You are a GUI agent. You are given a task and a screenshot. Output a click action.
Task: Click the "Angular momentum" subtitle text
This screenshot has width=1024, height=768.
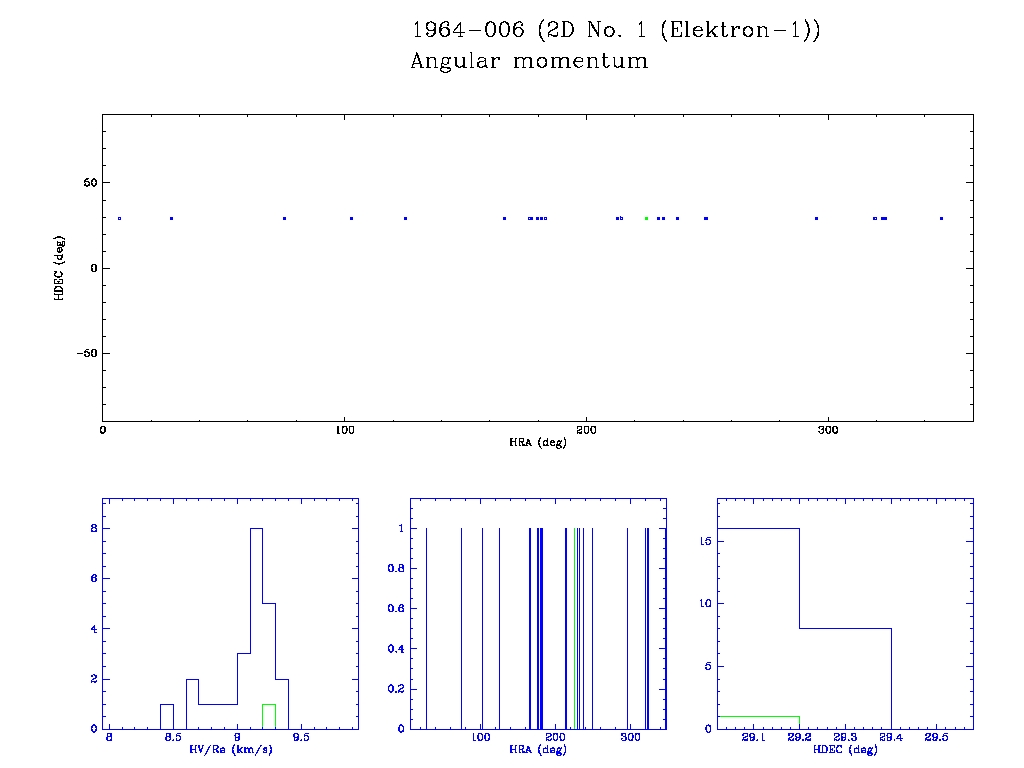pyautogui.click(x=529, y=62)
